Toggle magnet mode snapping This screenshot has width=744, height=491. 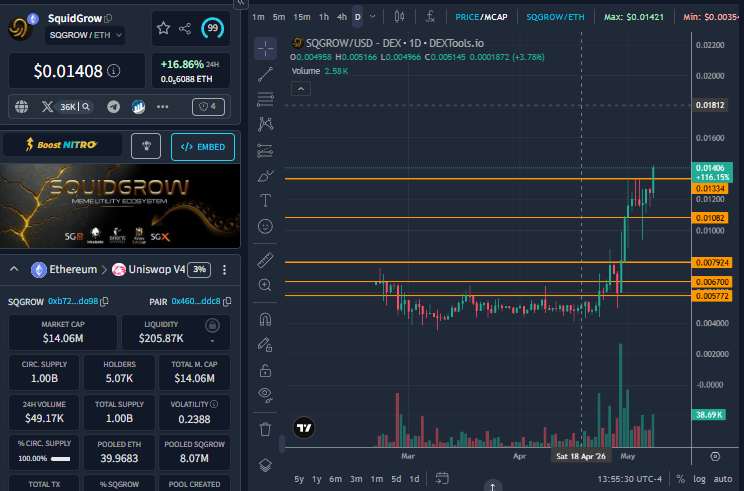pyautogui.click(x=265, y=319)
